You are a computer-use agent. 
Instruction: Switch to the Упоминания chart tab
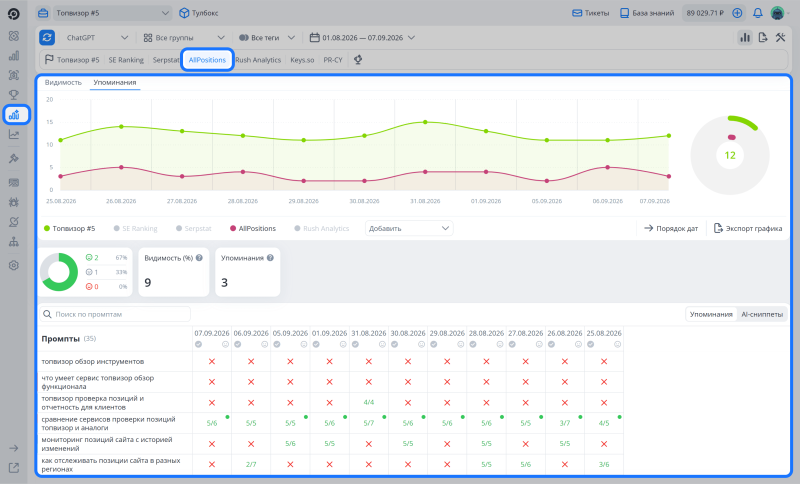pos(115,82)
